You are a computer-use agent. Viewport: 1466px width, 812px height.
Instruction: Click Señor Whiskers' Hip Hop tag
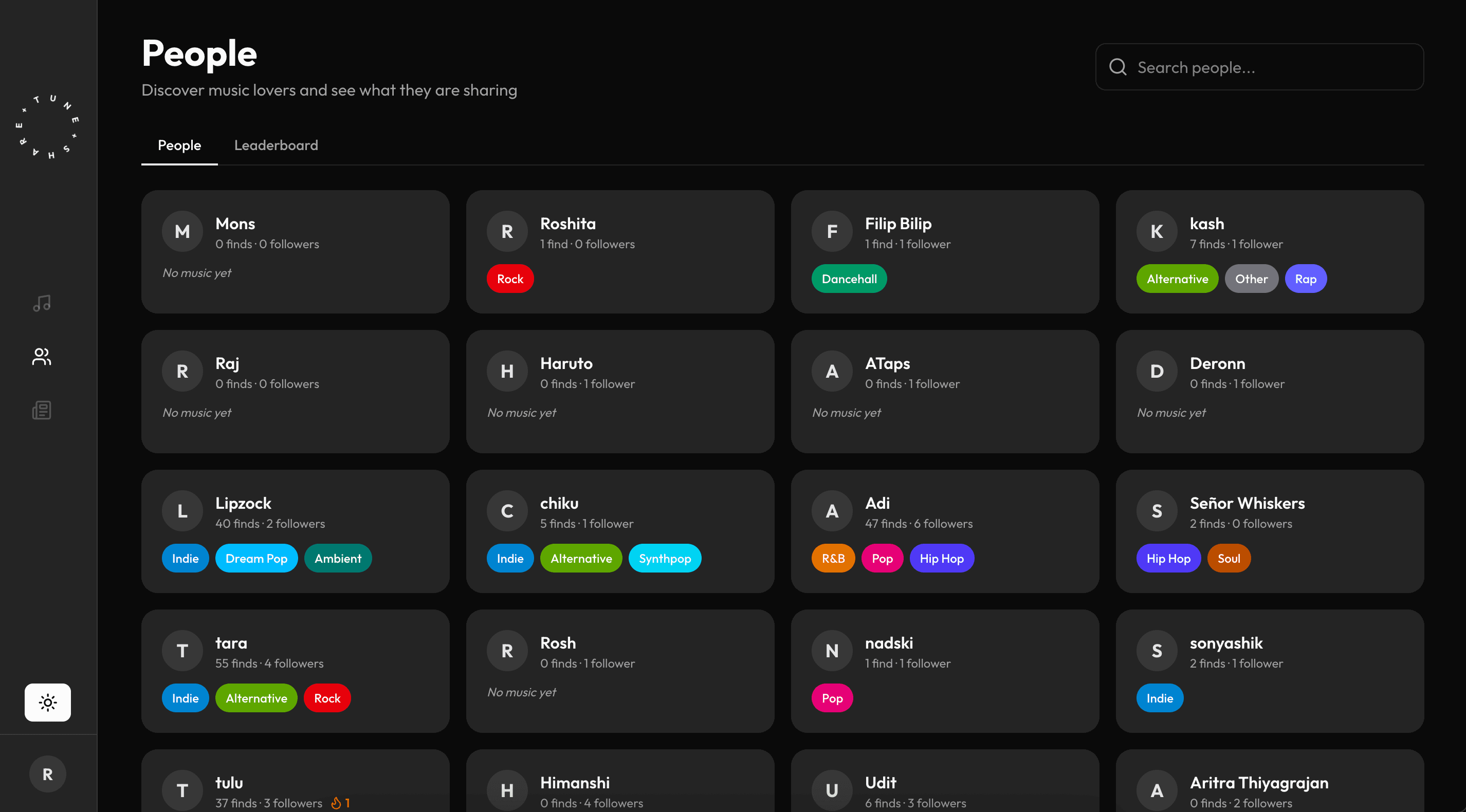click(x=1168, y=558)
